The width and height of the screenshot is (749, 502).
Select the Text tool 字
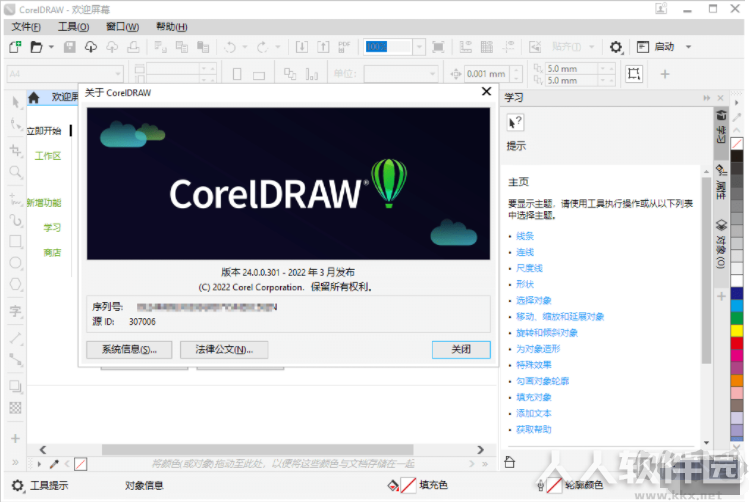click(x=16, y=311)
